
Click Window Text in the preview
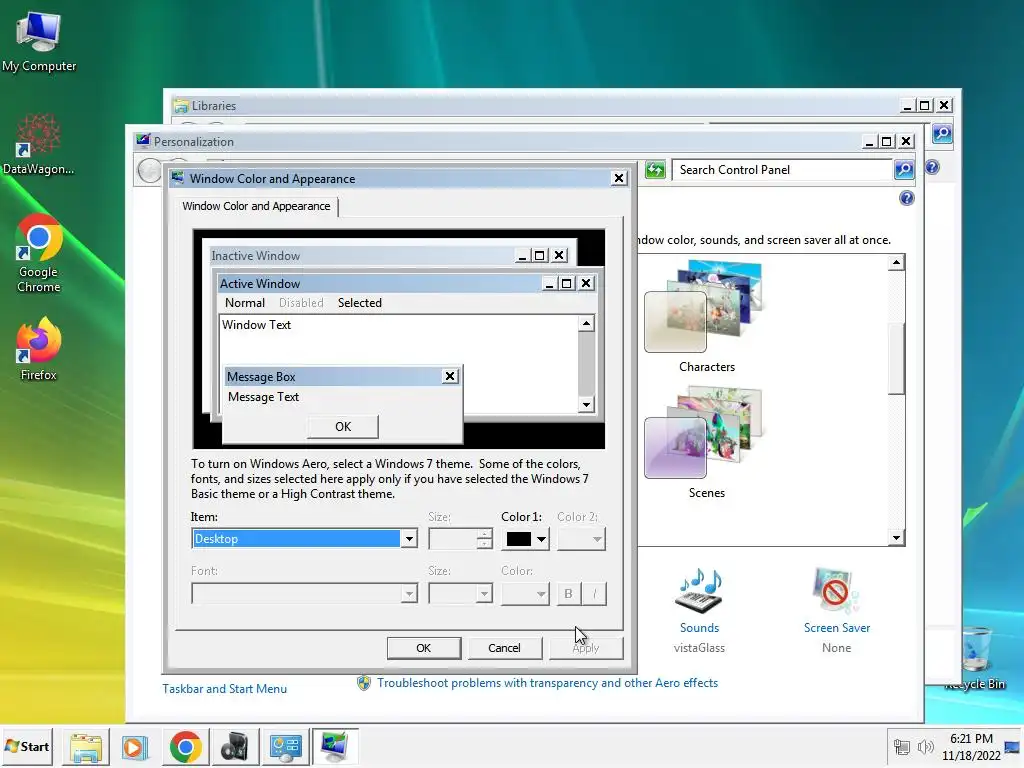click(x=257, y=325)
